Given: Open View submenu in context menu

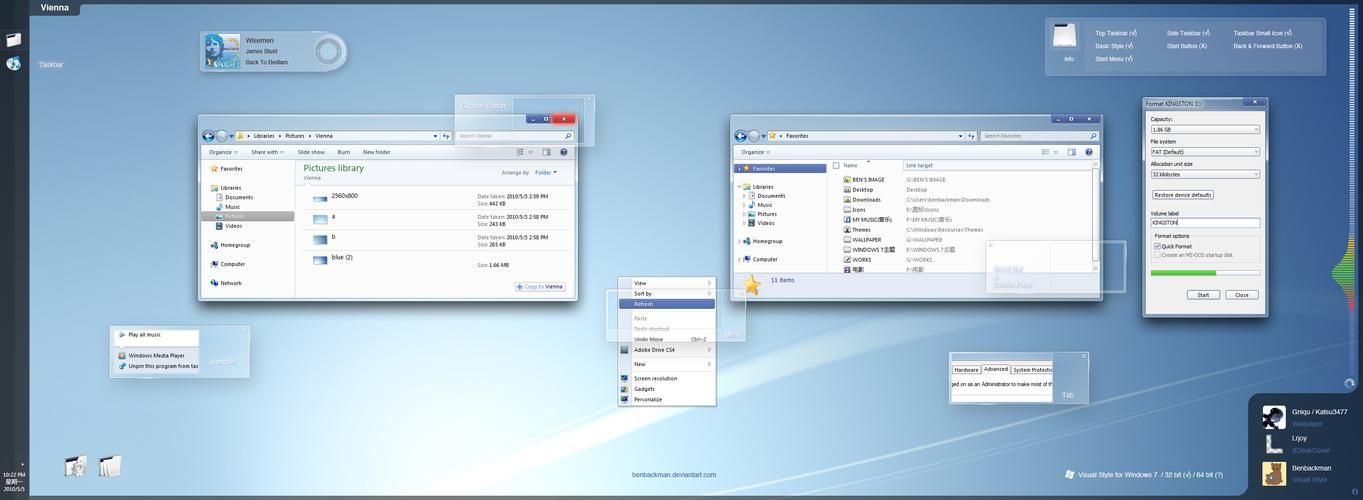Looking at the screenshot, I should tap(666, 283).
